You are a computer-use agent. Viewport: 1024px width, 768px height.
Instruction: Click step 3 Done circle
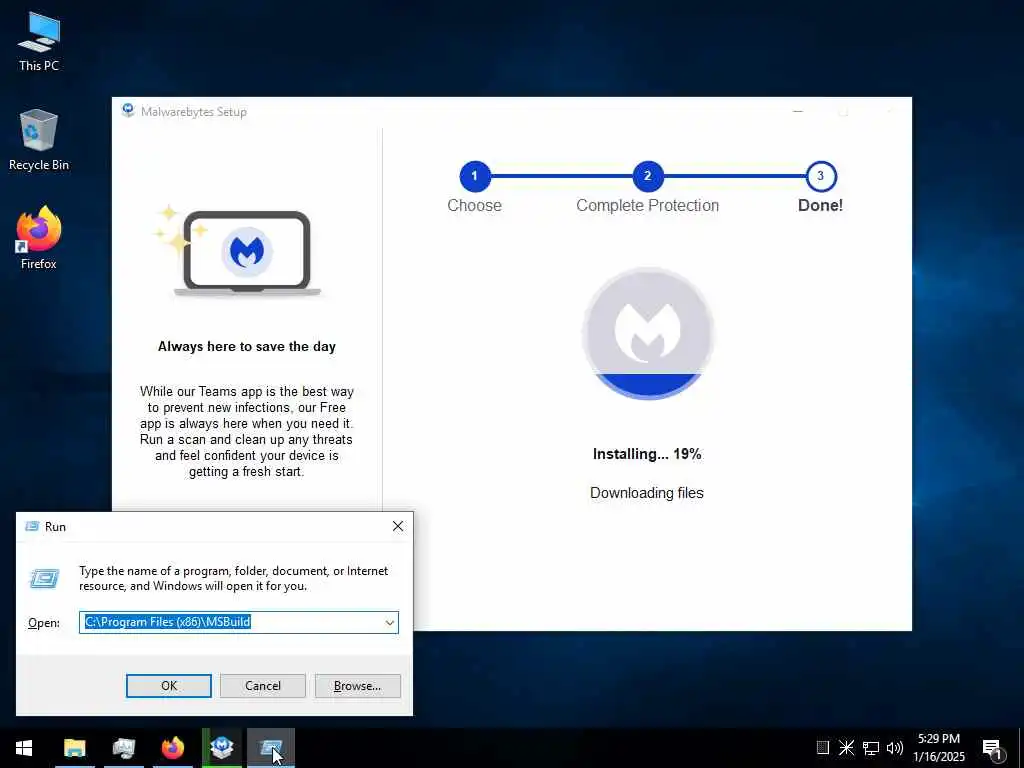(821, 176)
